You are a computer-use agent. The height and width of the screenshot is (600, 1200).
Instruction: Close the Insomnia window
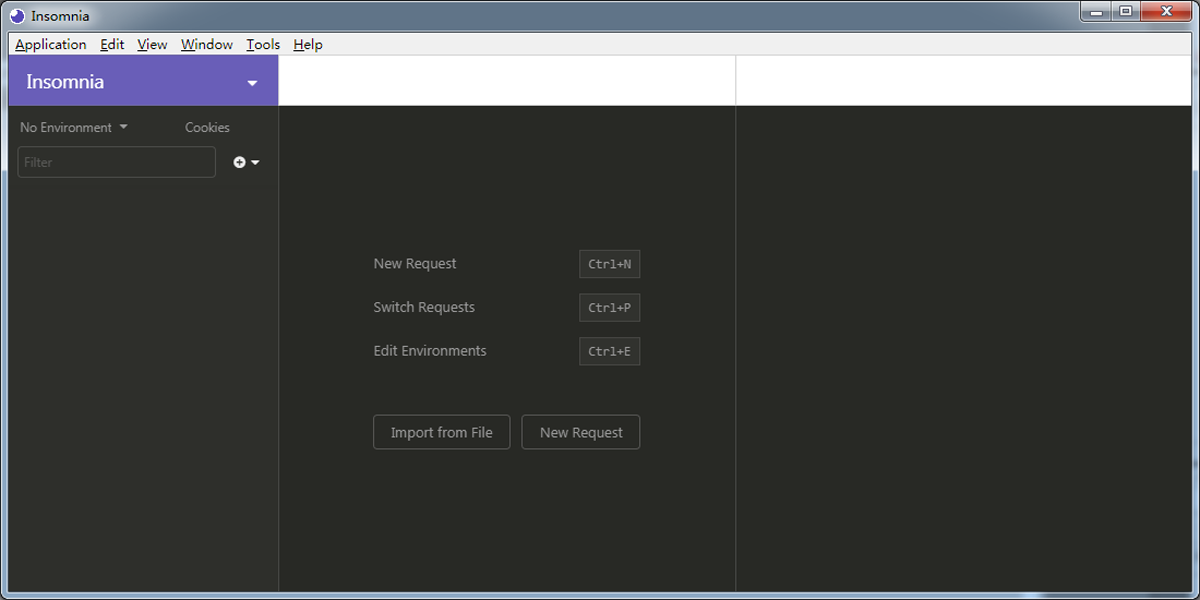1165,11
